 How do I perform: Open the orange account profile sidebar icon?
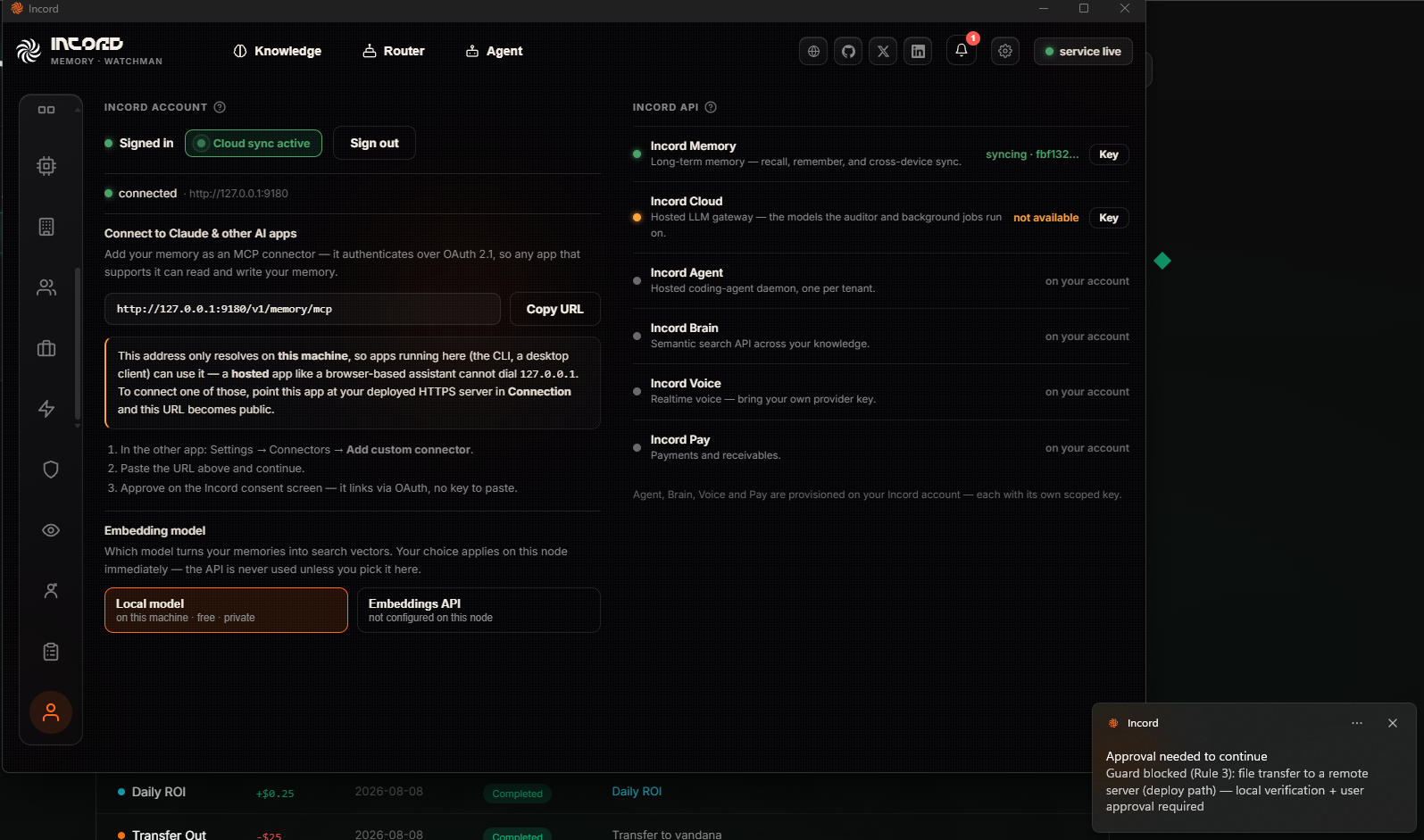tap(51, 712)
